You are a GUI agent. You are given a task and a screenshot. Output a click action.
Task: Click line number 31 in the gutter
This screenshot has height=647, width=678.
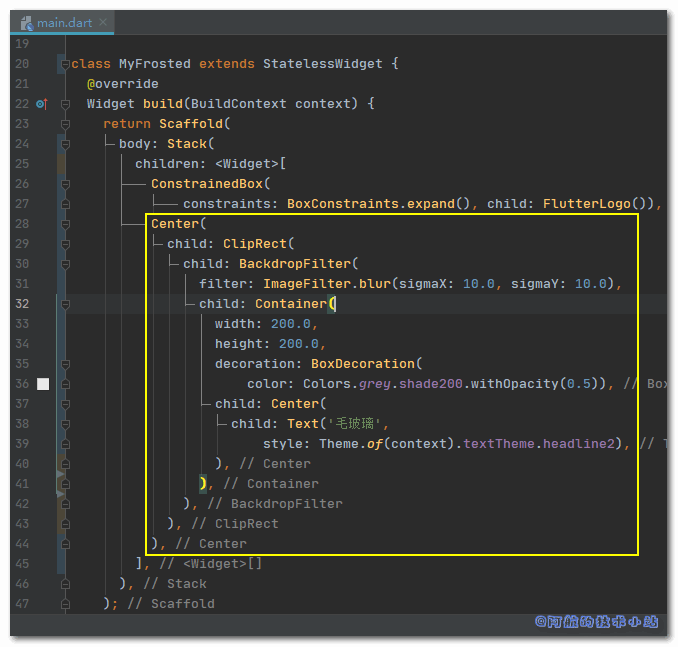(x=22, y=284)
